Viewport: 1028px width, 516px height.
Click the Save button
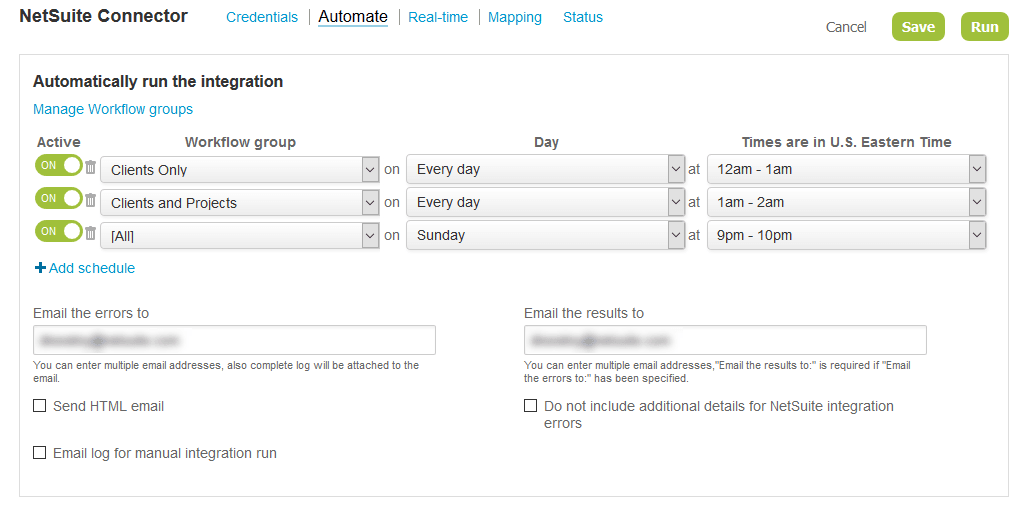(x=918, y=27)
